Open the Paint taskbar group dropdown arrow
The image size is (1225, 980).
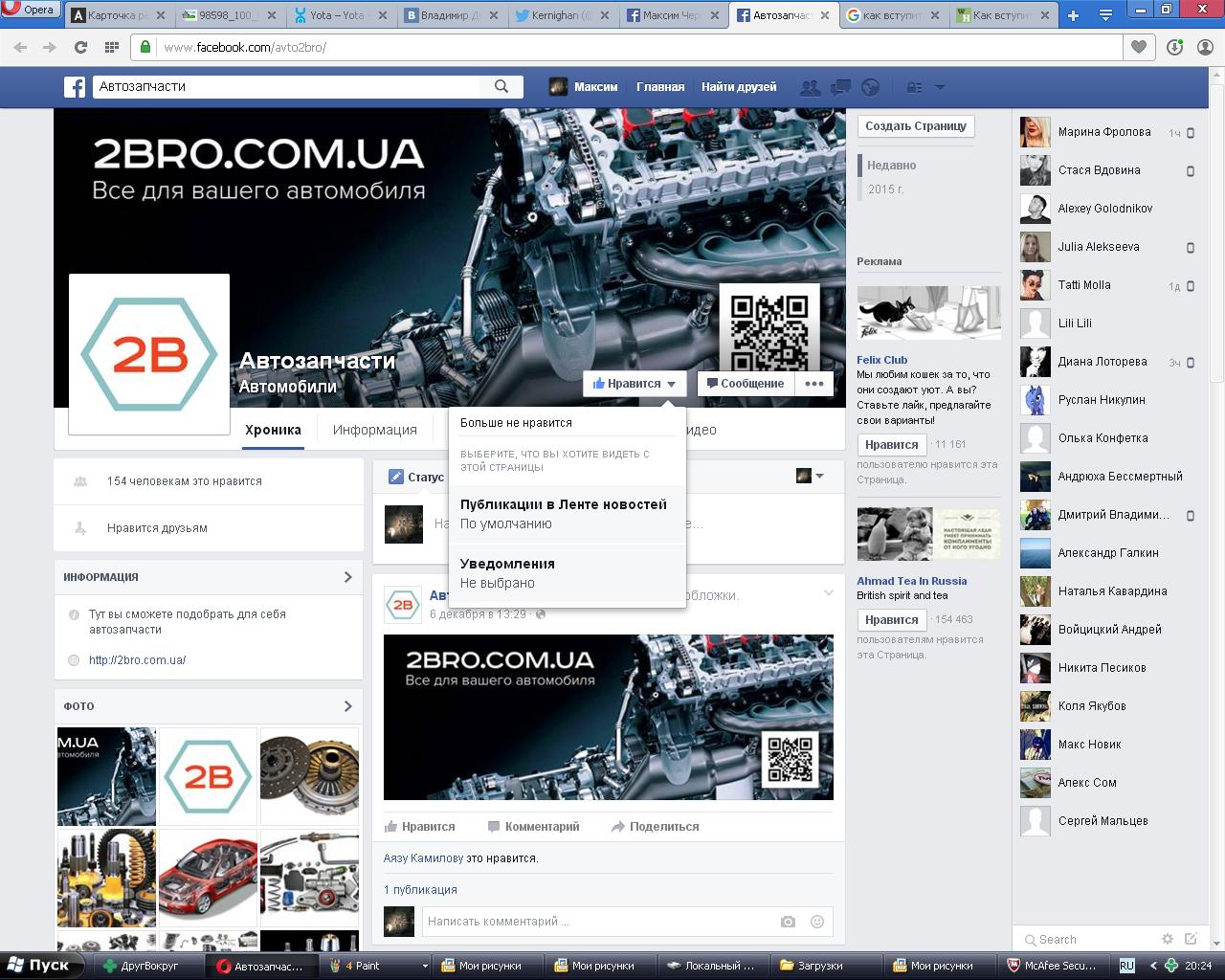[425, 966]
